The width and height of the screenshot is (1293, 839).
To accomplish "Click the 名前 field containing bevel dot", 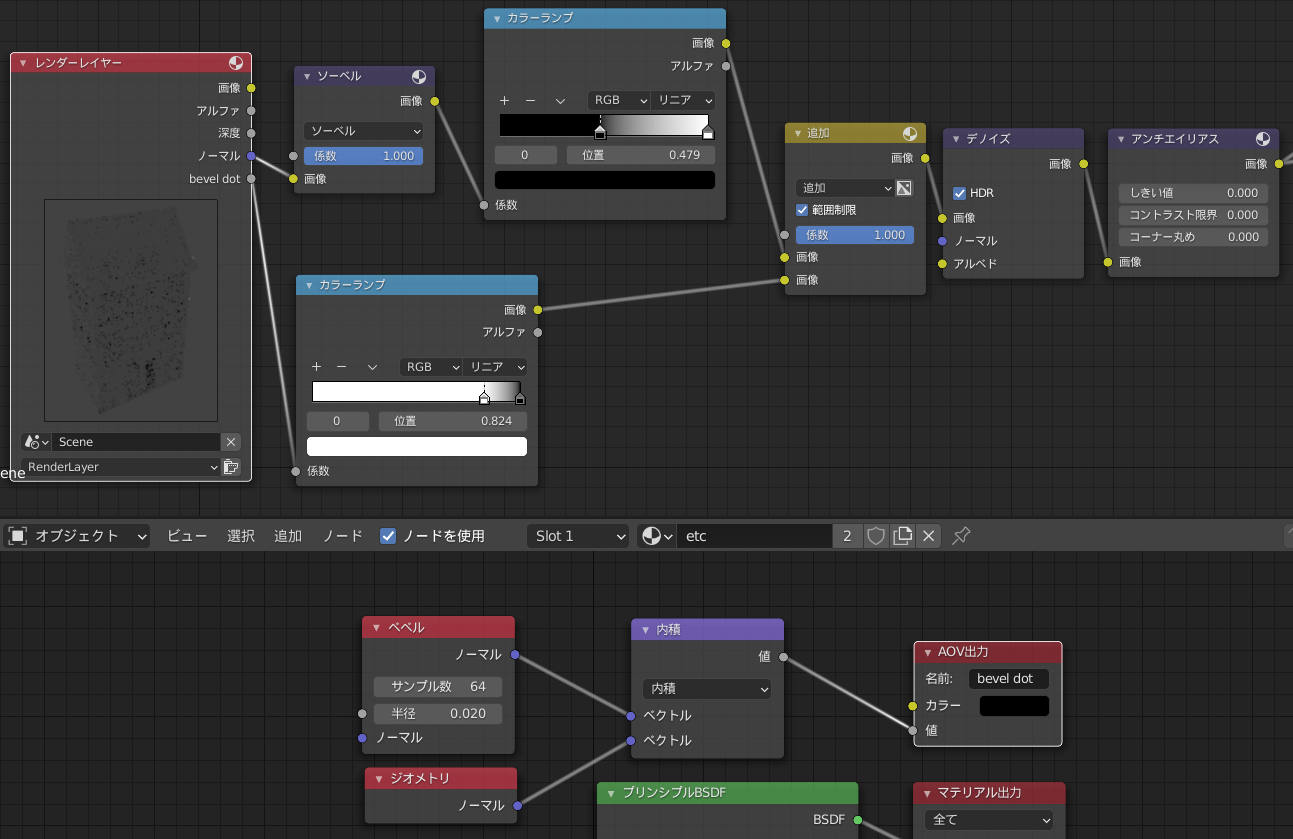I will tap(1009, 679).
